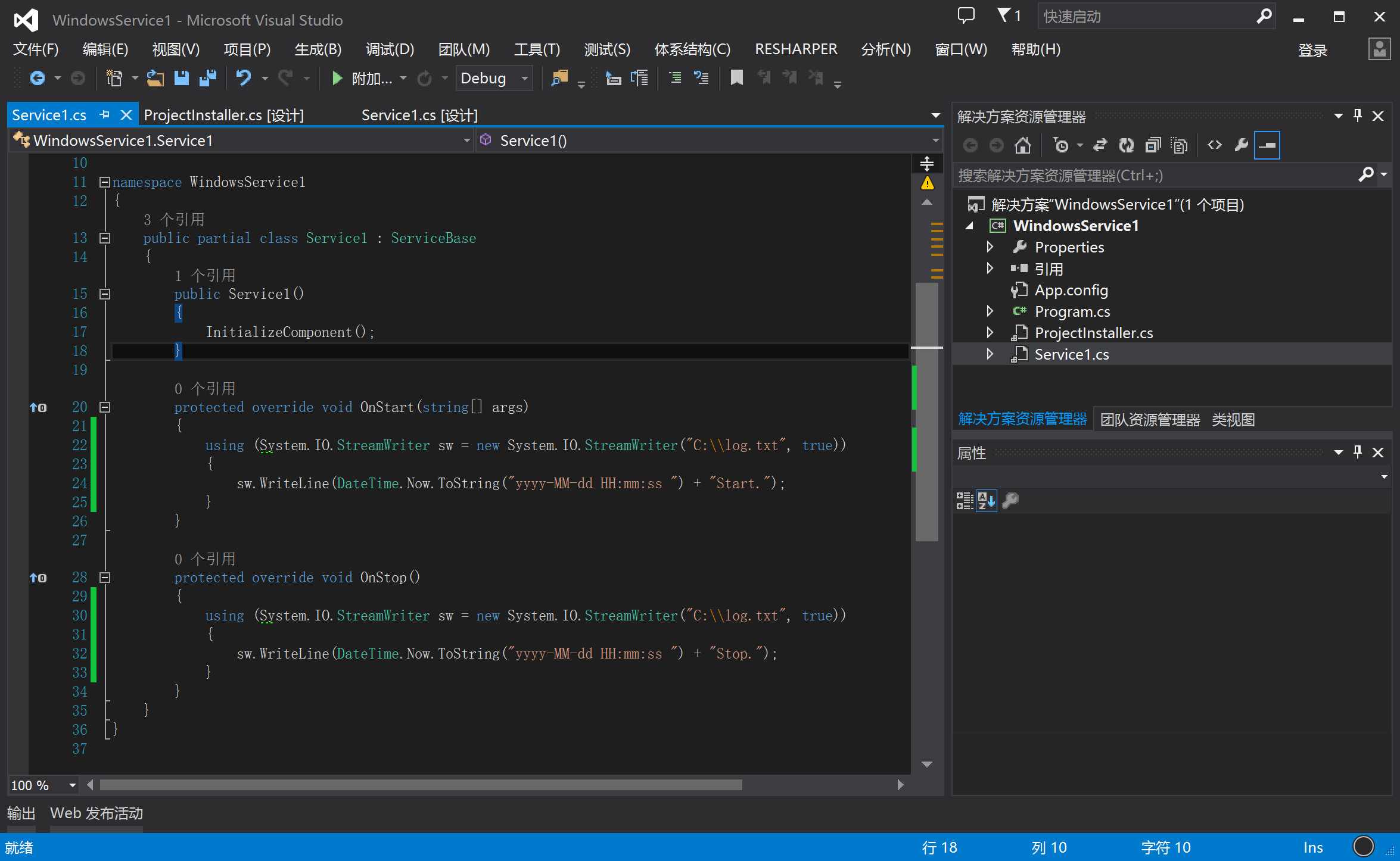Toggle categorized view in Properties panel
Image resolution: width=1400 pixels, height=861 pixels.
click(965, 501)
